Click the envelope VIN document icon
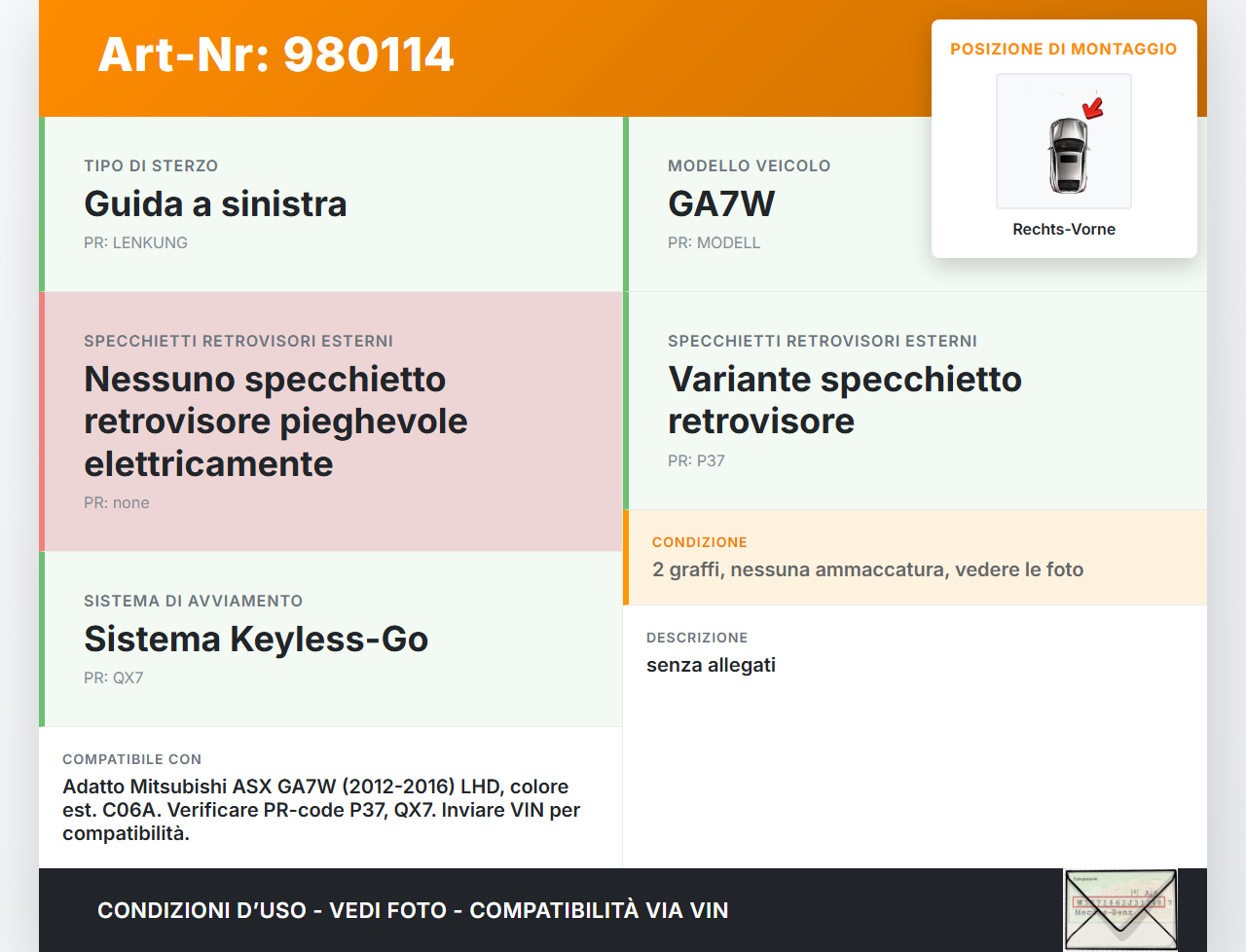This screenshot has width=1246, height=952. click(1120, 909)
